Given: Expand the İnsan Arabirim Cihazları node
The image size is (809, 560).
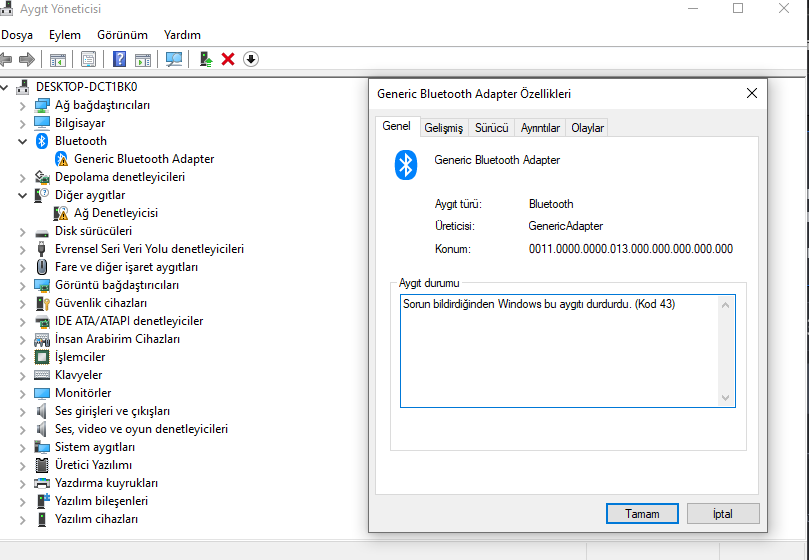Looking at the screenshot, I should coord(22,340).
